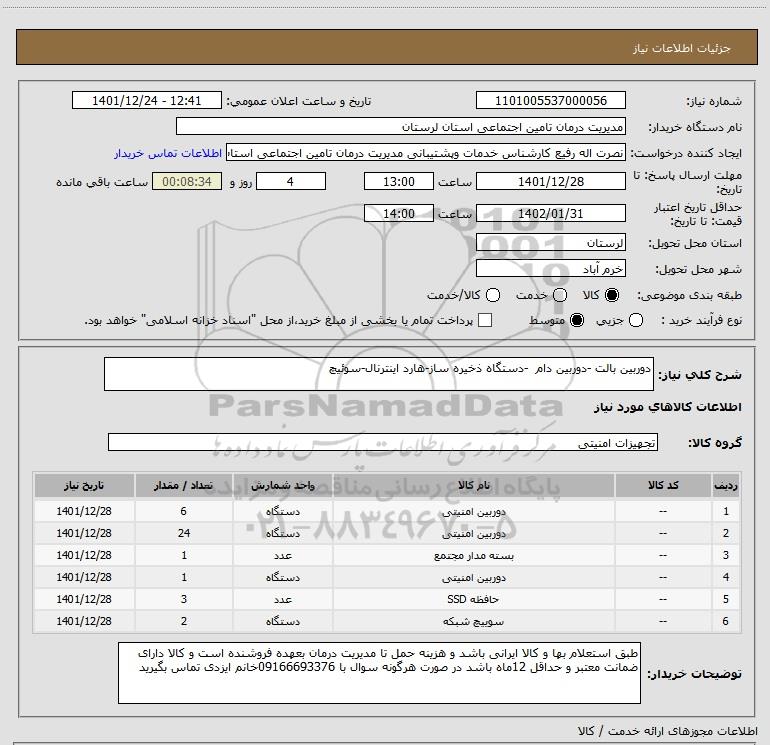
Task: Click the announcement date field 1401/12/24 - 12:41
Action: pyautogui.click(x=147, y=101)
